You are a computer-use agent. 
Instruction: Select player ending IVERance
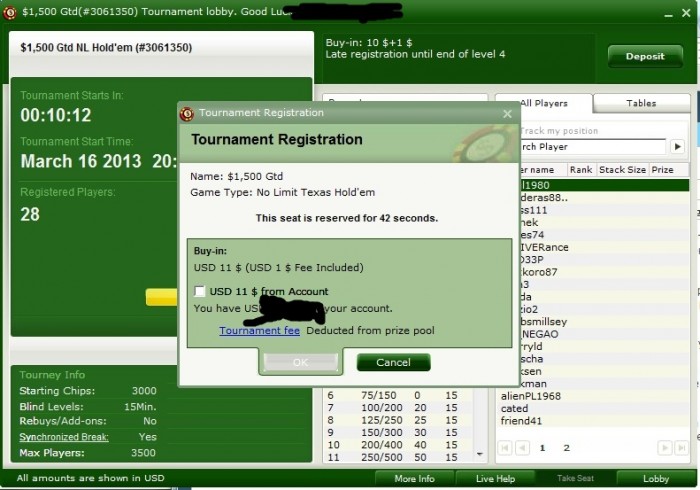click(x=604, y=247)
